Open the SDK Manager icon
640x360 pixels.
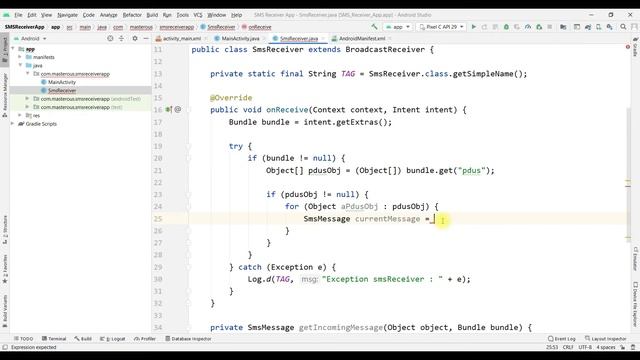609,27
